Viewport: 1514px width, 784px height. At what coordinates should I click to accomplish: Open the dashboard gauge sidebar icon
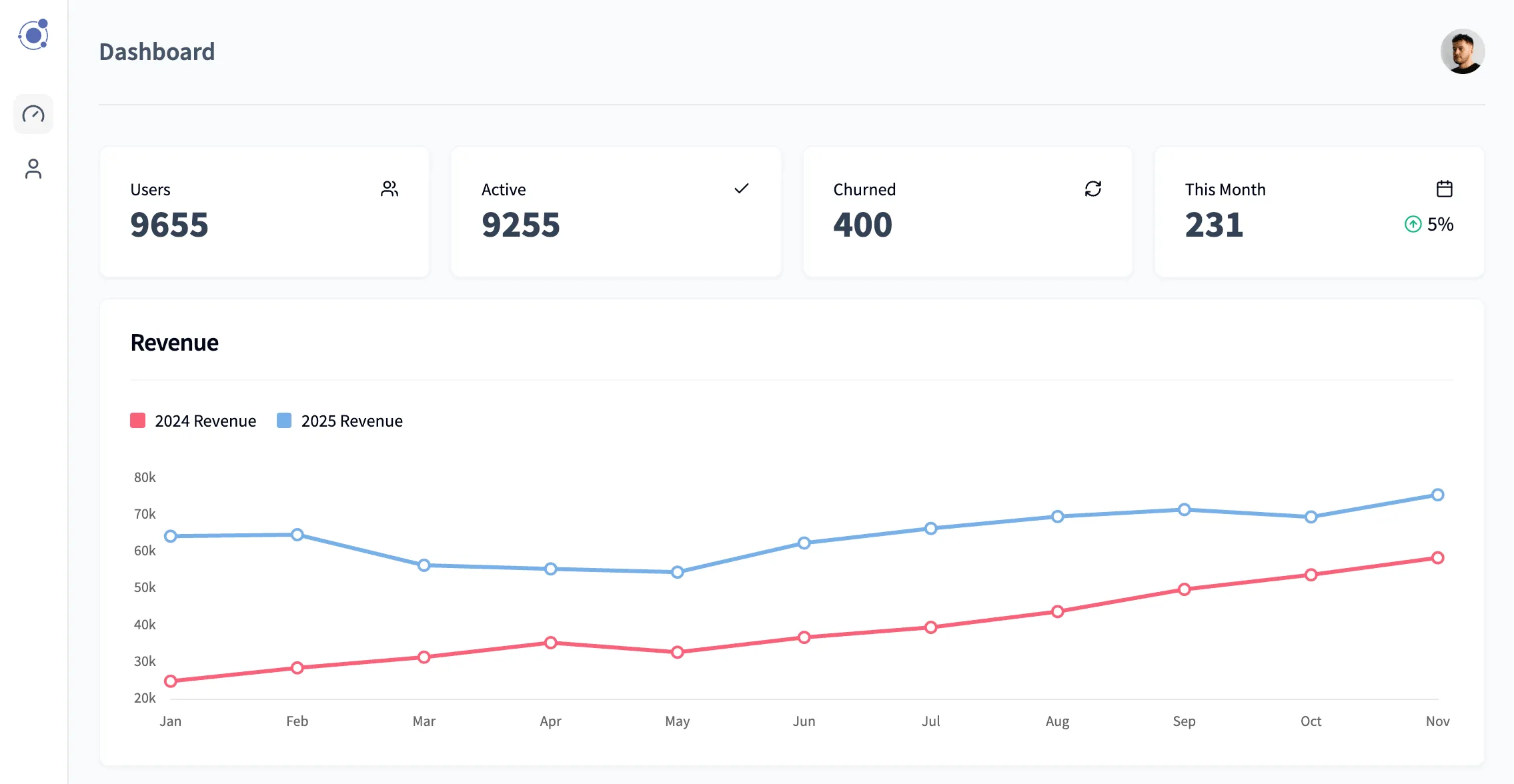pyautogui.click(x=33, y=114)
